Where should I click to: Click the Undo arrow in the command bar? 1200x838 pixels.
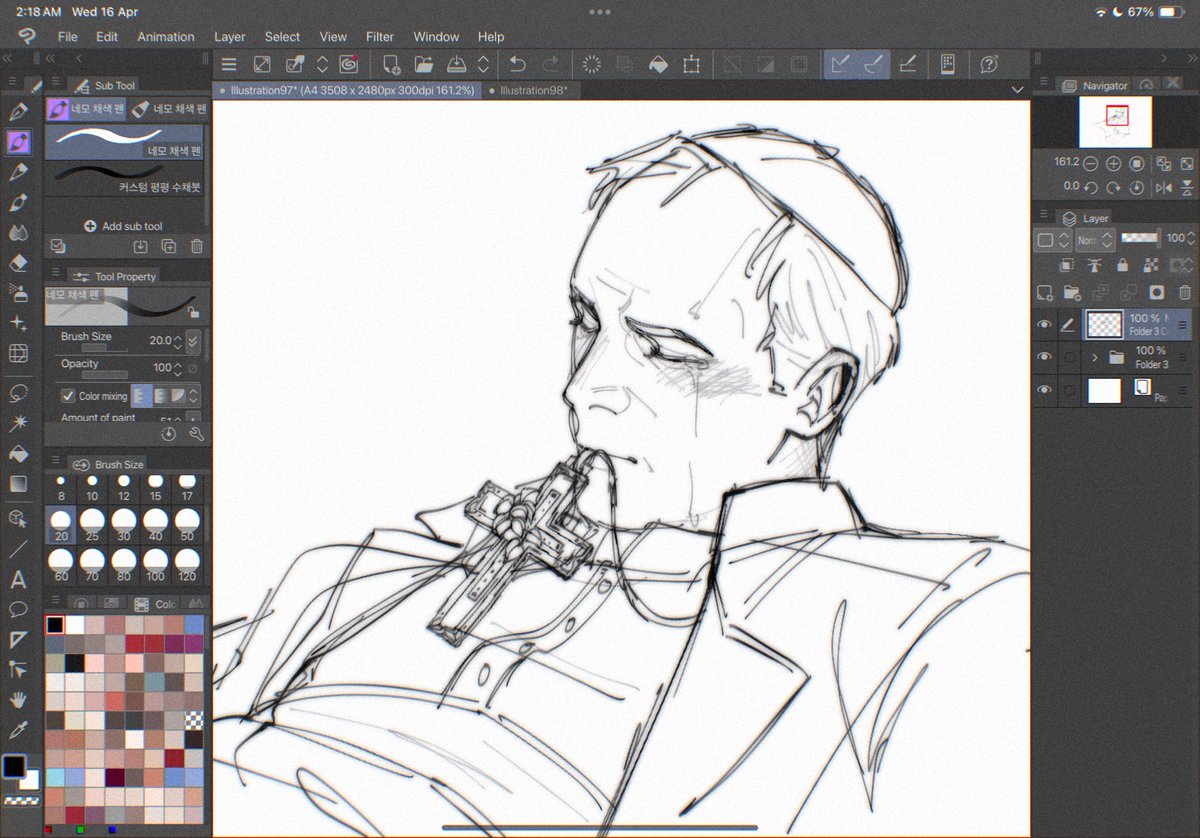point(517,64)
